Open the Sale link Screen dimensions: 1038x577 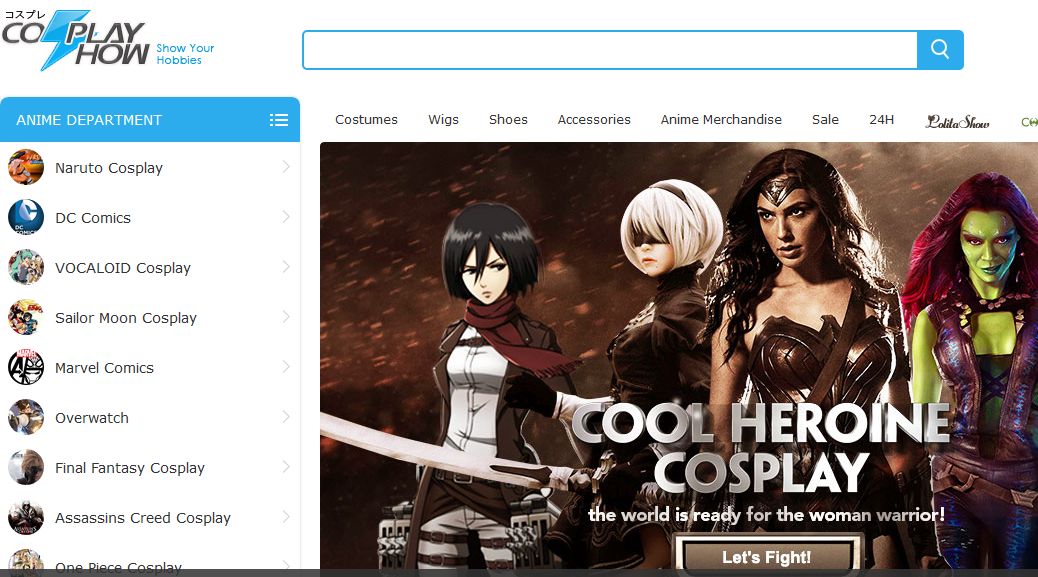(x=825, y=120)
